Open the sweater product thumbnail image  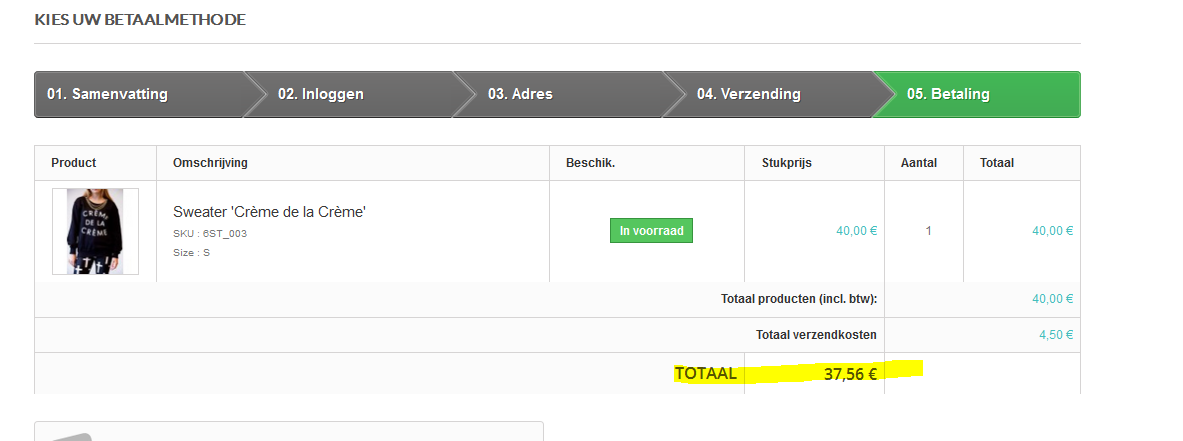coord(95,231)
